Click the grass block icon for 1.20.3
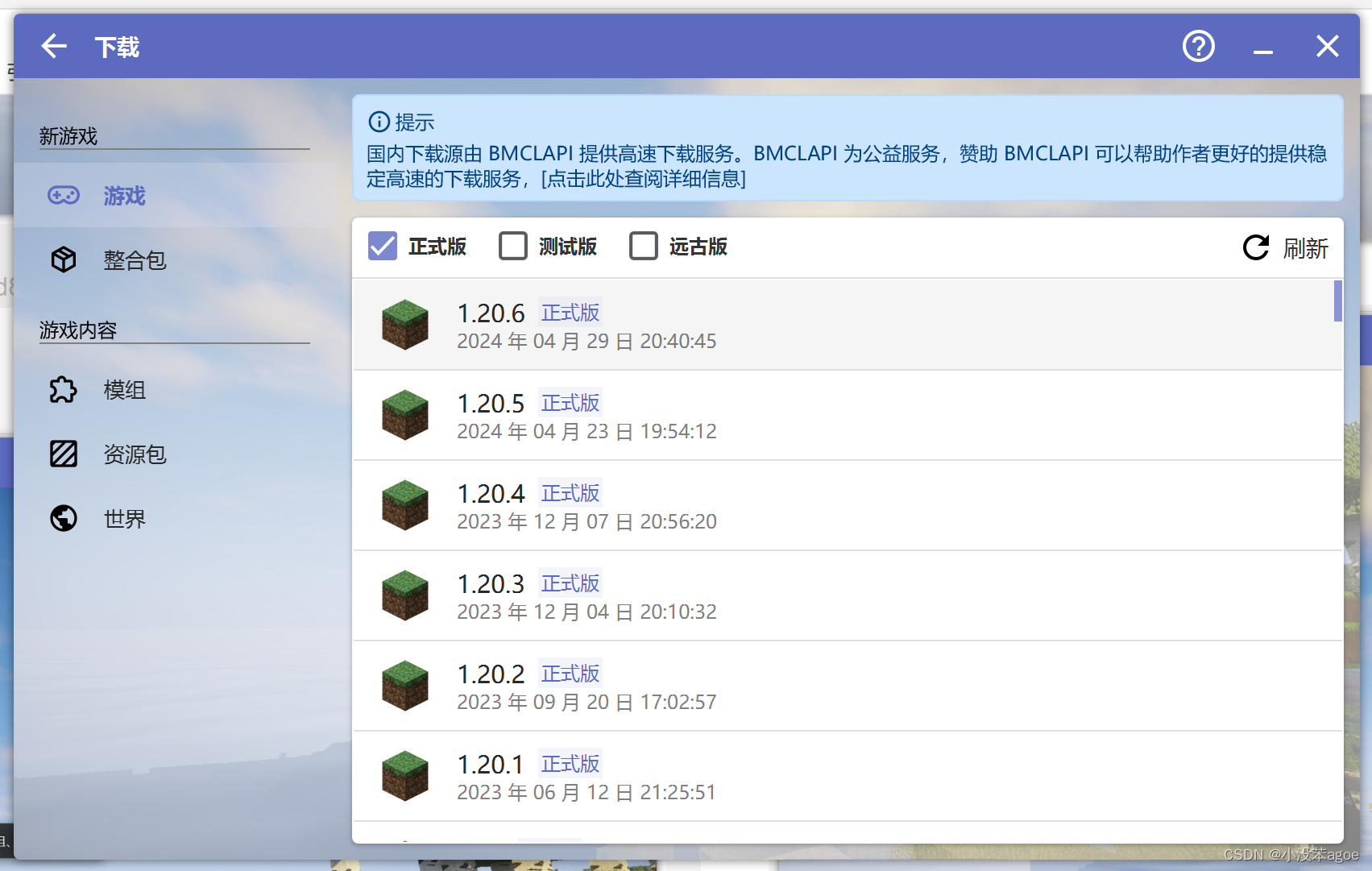The image size is (1372, 871). [404, 595]
